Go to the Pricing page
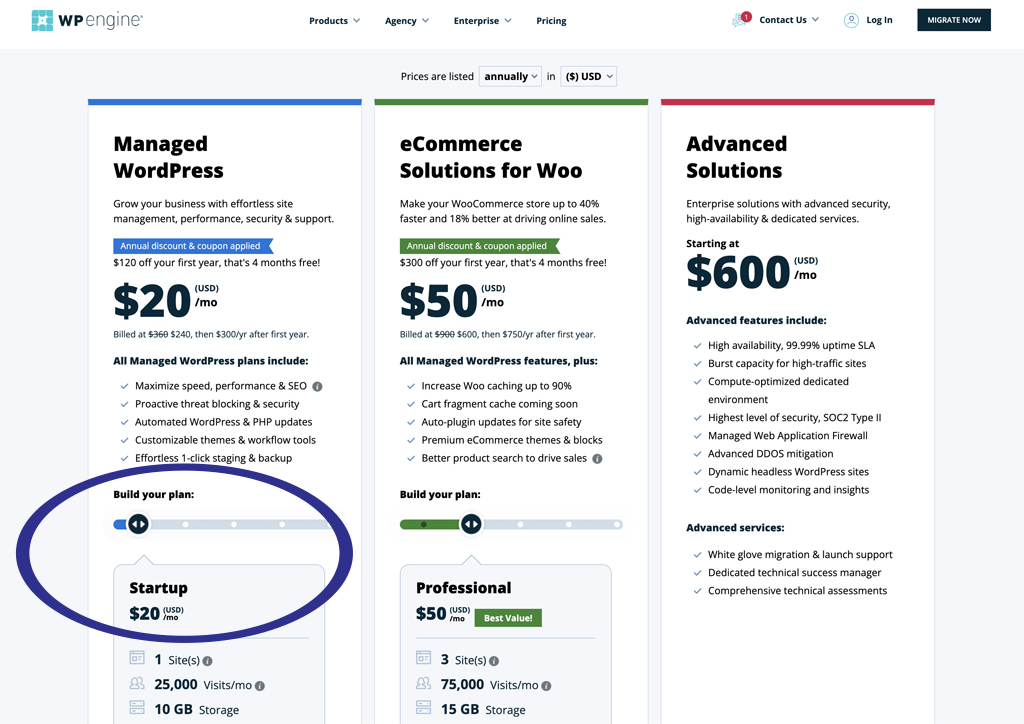Screen dimensions: 1024x724 [551, 21]
